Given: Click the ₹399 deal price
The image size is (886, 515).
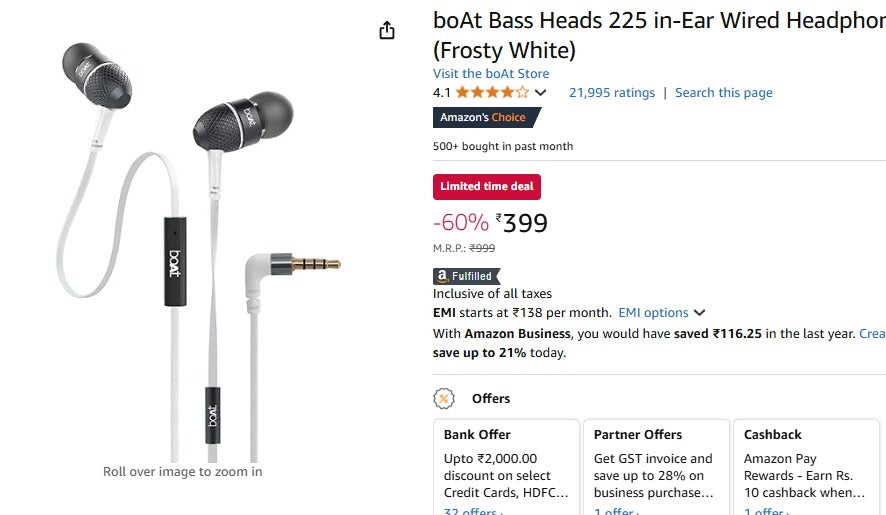Looking at the screenshot, I should pos(523,223).
